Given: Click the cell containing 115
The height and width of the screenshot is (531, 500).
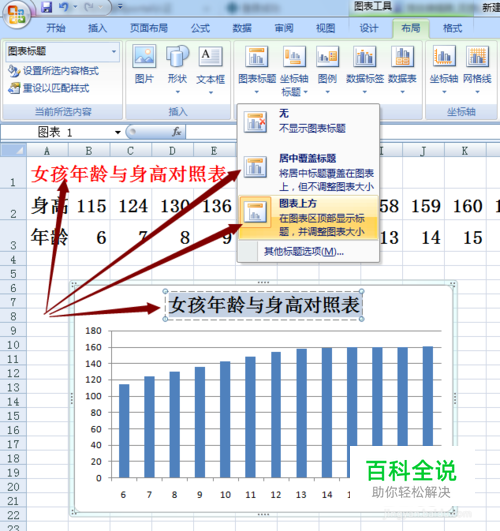Looking at the screenshot, I should point(89,205).
